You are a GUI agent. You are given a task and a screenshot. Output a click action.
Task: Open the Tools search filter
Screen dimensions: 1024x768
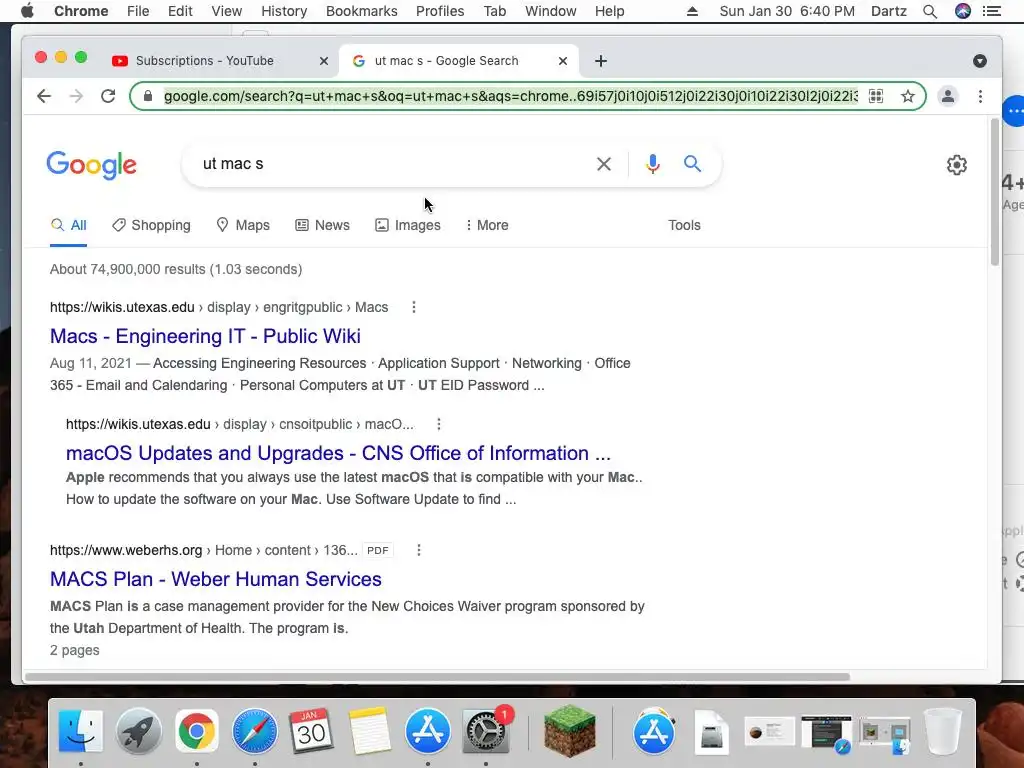(684, 225)
